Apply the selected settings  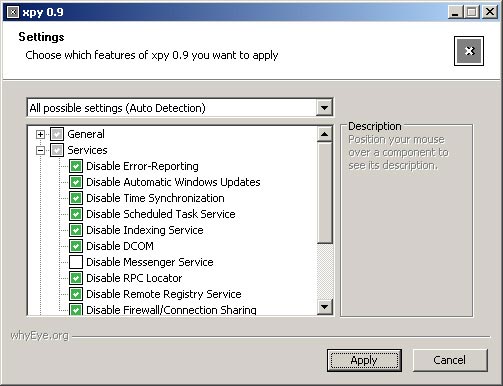pyautogui.click(x=364, y=360)
